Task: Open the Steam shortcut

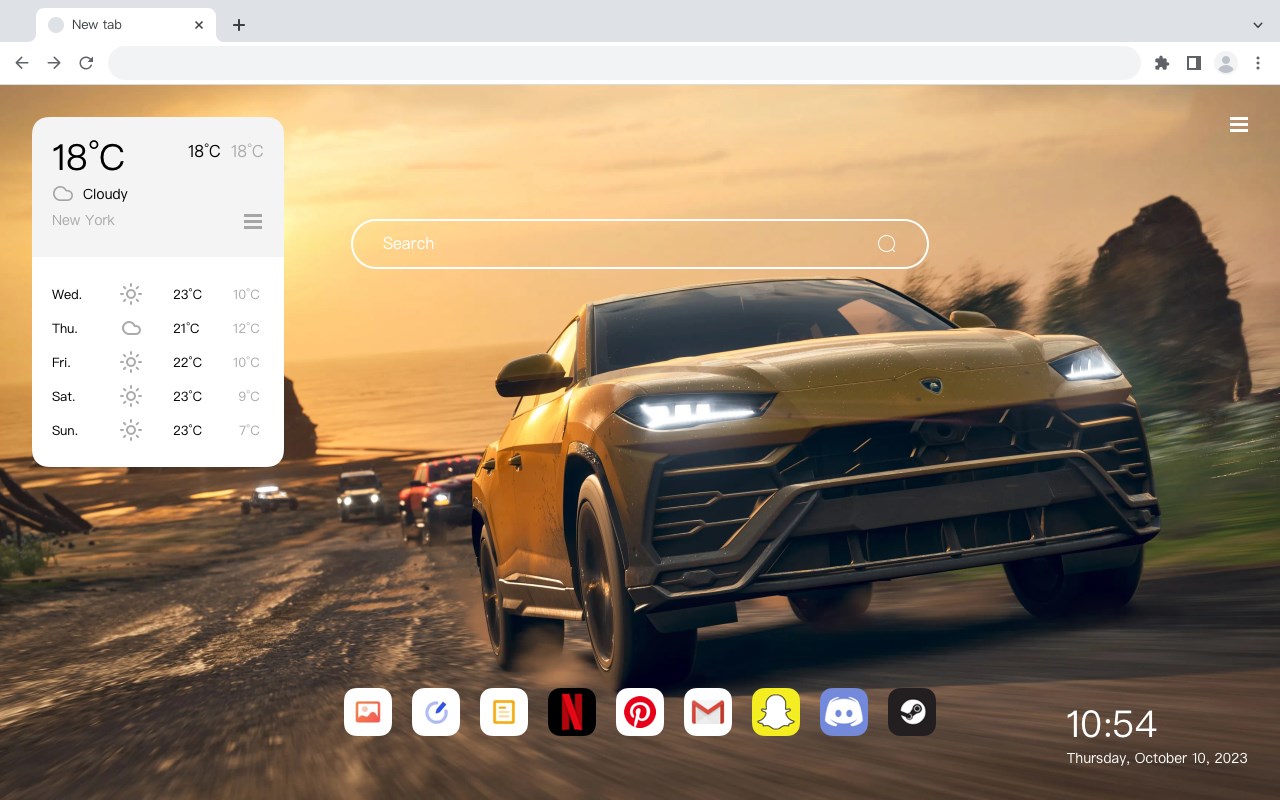Action: 912,712
